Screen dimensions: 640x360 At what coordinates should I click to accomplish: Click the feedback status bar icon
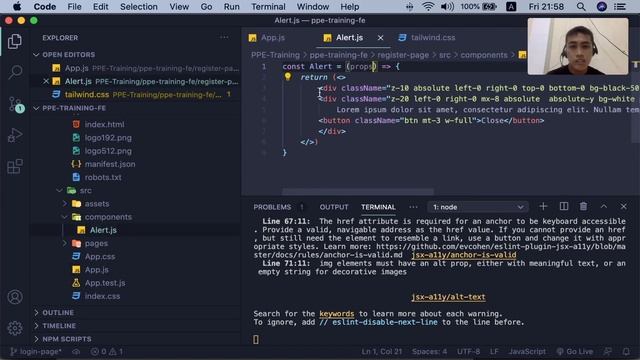pyautogui.click(x=608, y=351)
